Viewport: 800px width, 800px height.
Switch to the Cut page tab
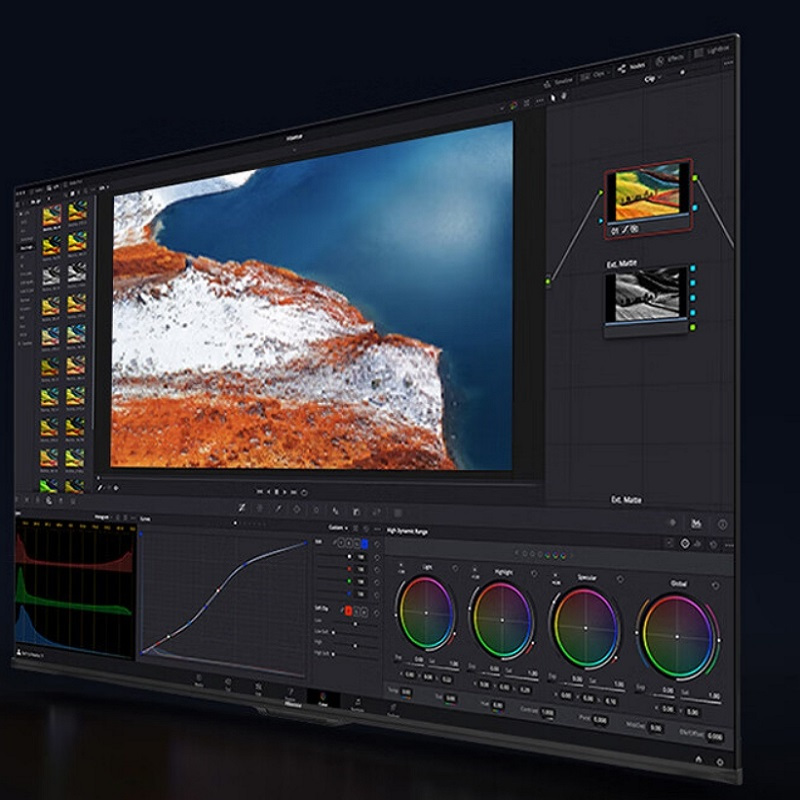[x=228, y=684]
